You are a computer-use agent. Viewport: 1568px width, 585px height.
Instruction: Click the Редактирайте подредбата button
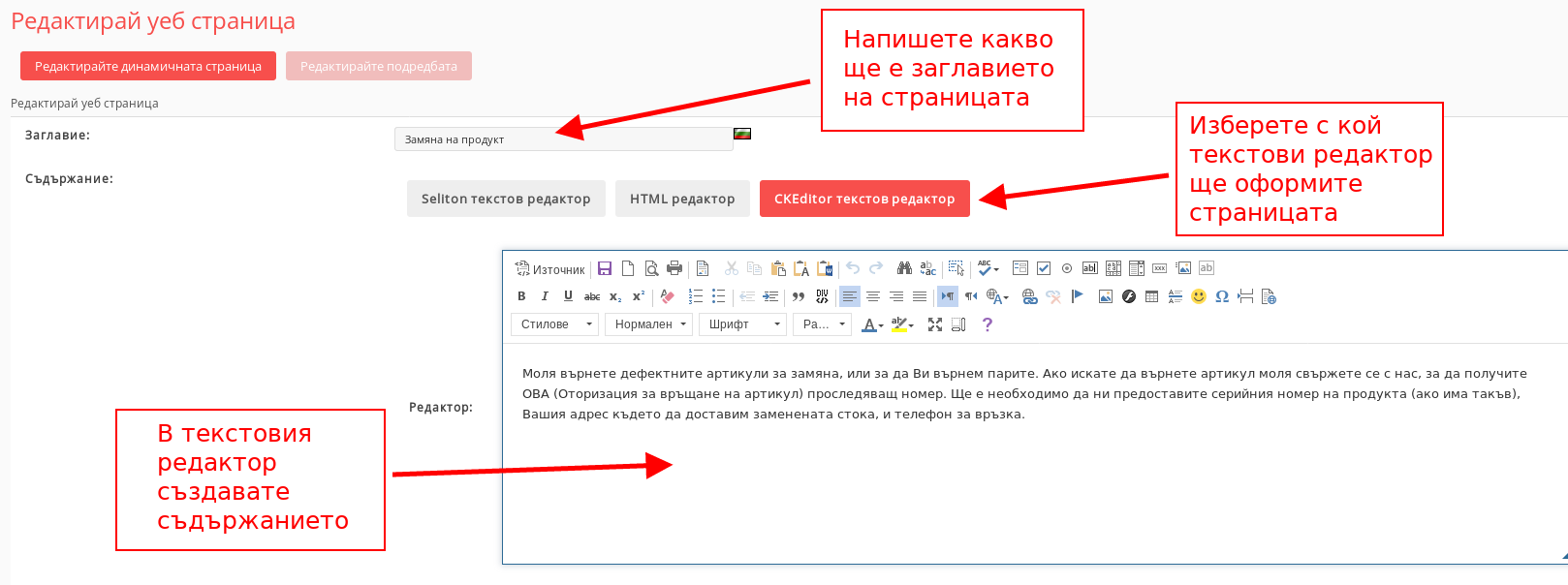379,66
